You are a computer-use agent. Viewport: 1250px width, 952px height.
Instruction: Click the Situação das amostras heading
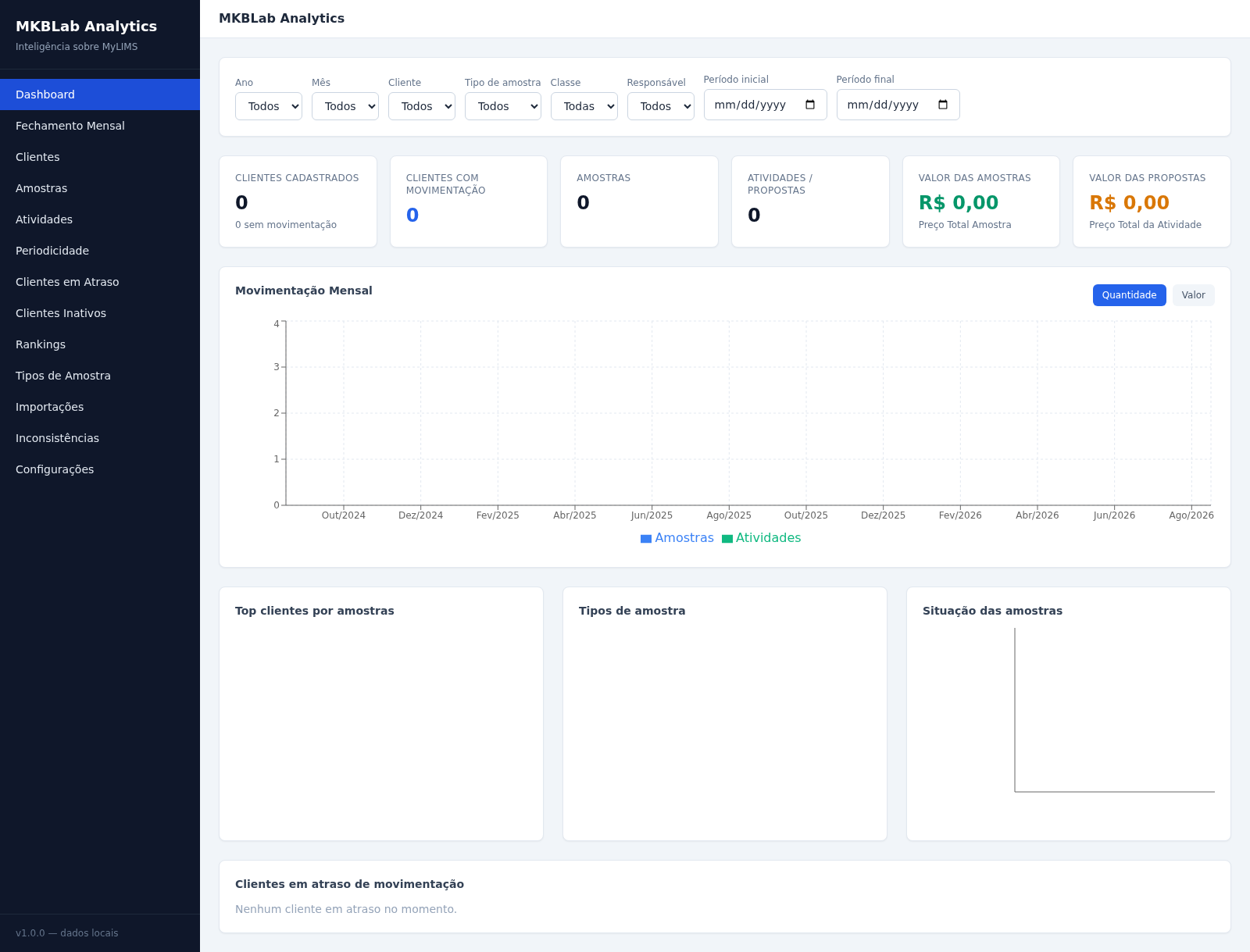coord(992,611)
